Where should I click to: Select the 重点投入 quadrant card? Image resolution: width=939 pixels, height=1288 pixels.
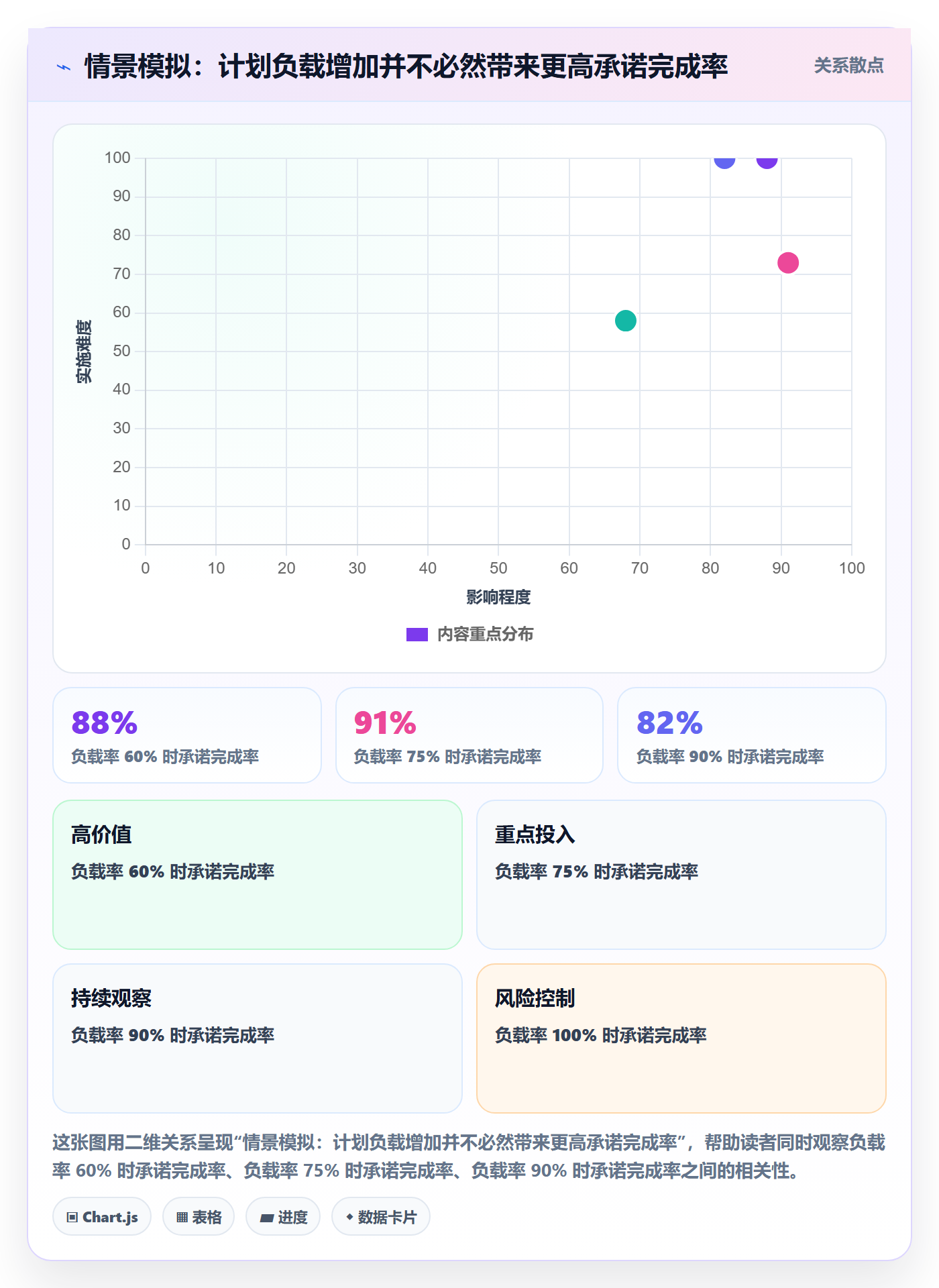point(681,875)
